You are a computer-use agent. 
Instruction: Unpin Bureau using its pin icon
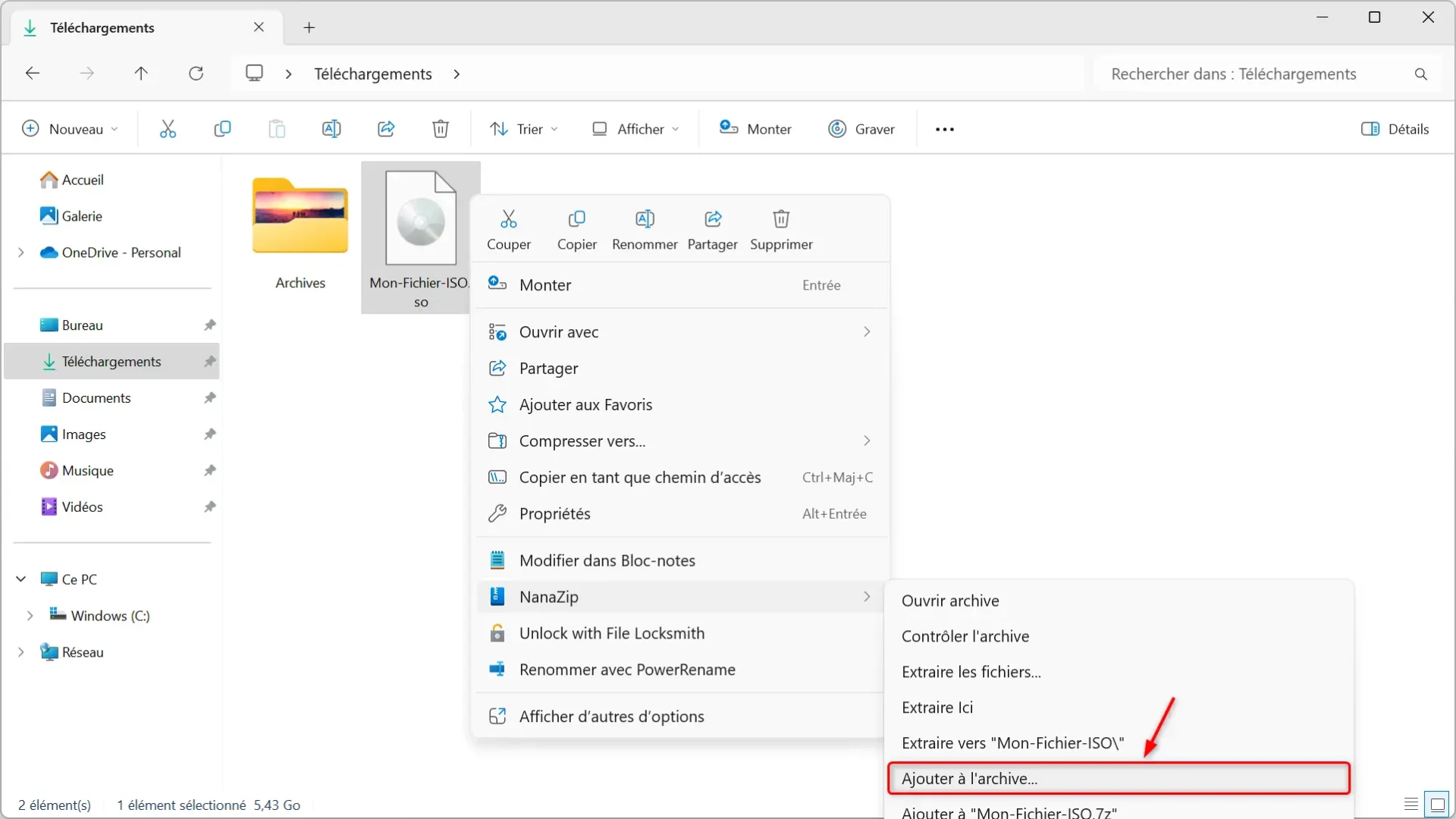click(210, 325)
